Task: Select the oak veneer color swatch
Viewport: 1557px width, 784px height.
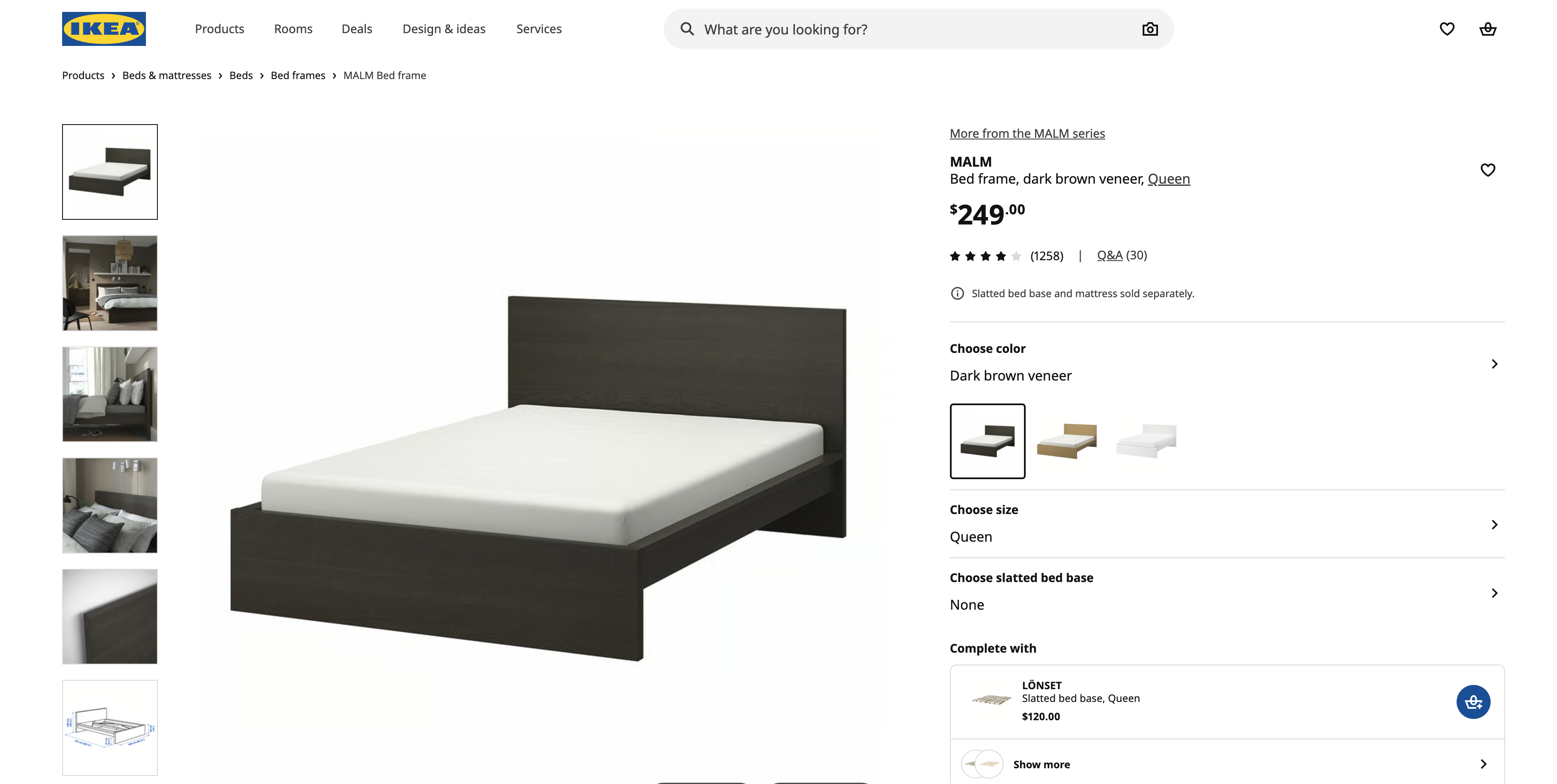Action: (x=1066, y=441)
